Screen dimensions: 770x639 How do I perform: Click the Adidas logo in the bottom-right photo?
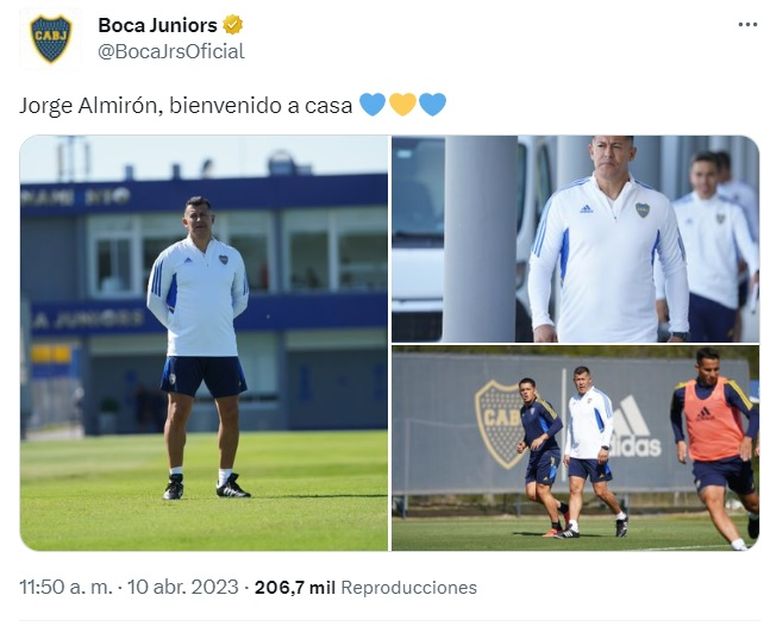[x=635, y=428]
